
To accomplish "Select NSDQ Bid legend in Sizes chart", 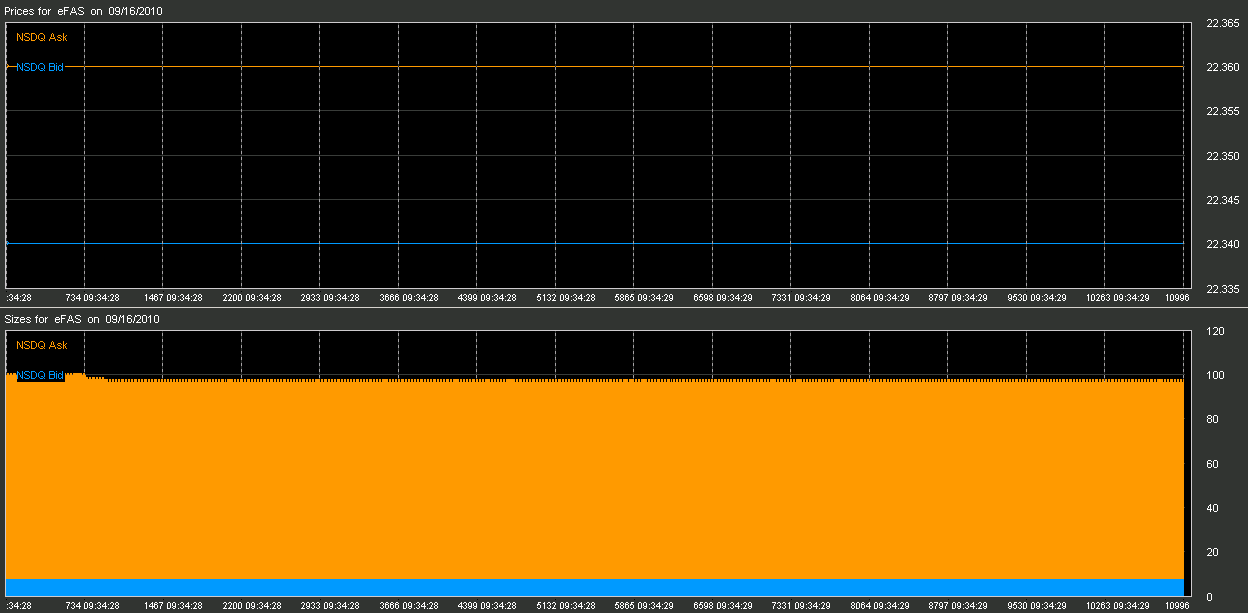I will [x=40, y=375].
